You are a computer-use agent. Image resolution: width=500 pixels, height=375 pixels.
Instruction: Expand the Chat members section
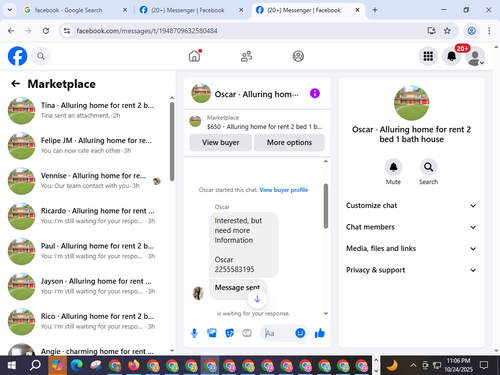click(x=411, y=227)
